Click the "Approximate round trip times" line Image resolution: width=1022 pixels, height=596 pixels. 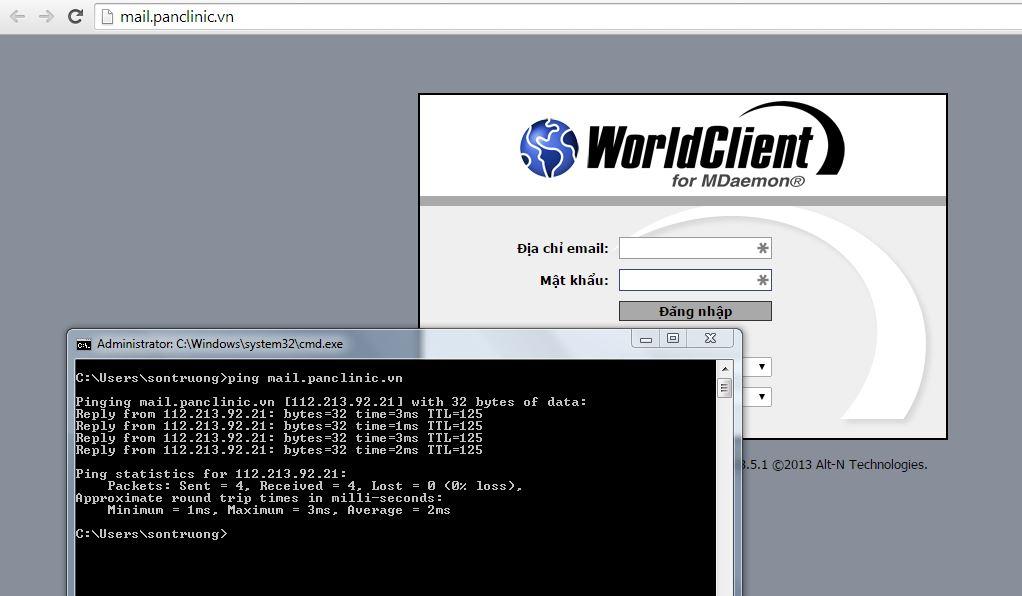259,498
